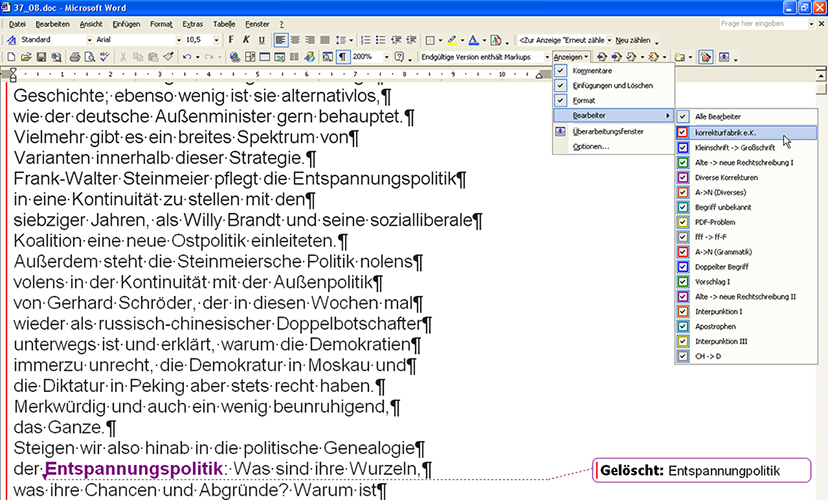Toggle the Format markup option

561,100
